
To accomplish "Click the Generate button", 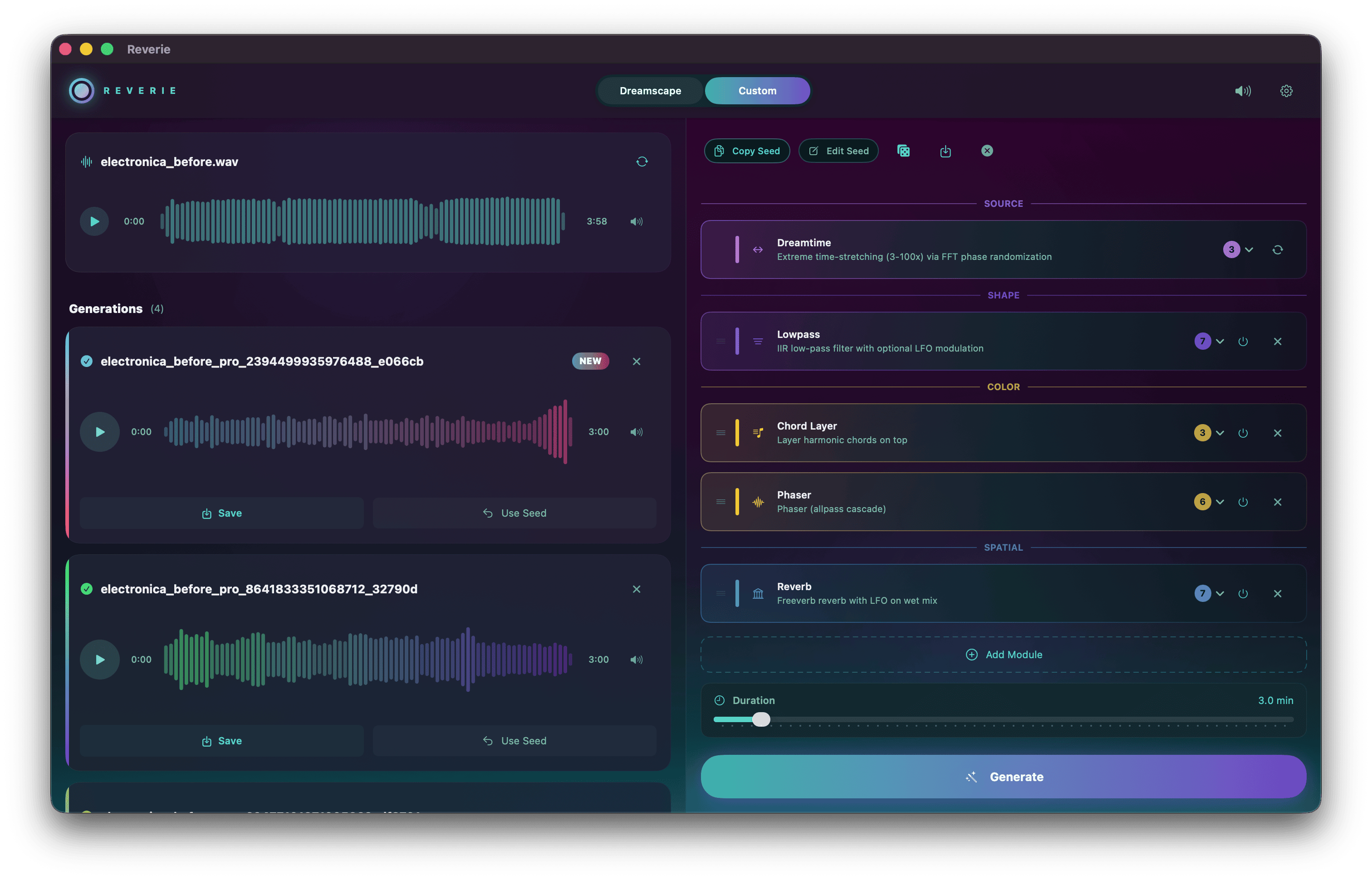I will pyautogui.click(x=1003, y=777).
